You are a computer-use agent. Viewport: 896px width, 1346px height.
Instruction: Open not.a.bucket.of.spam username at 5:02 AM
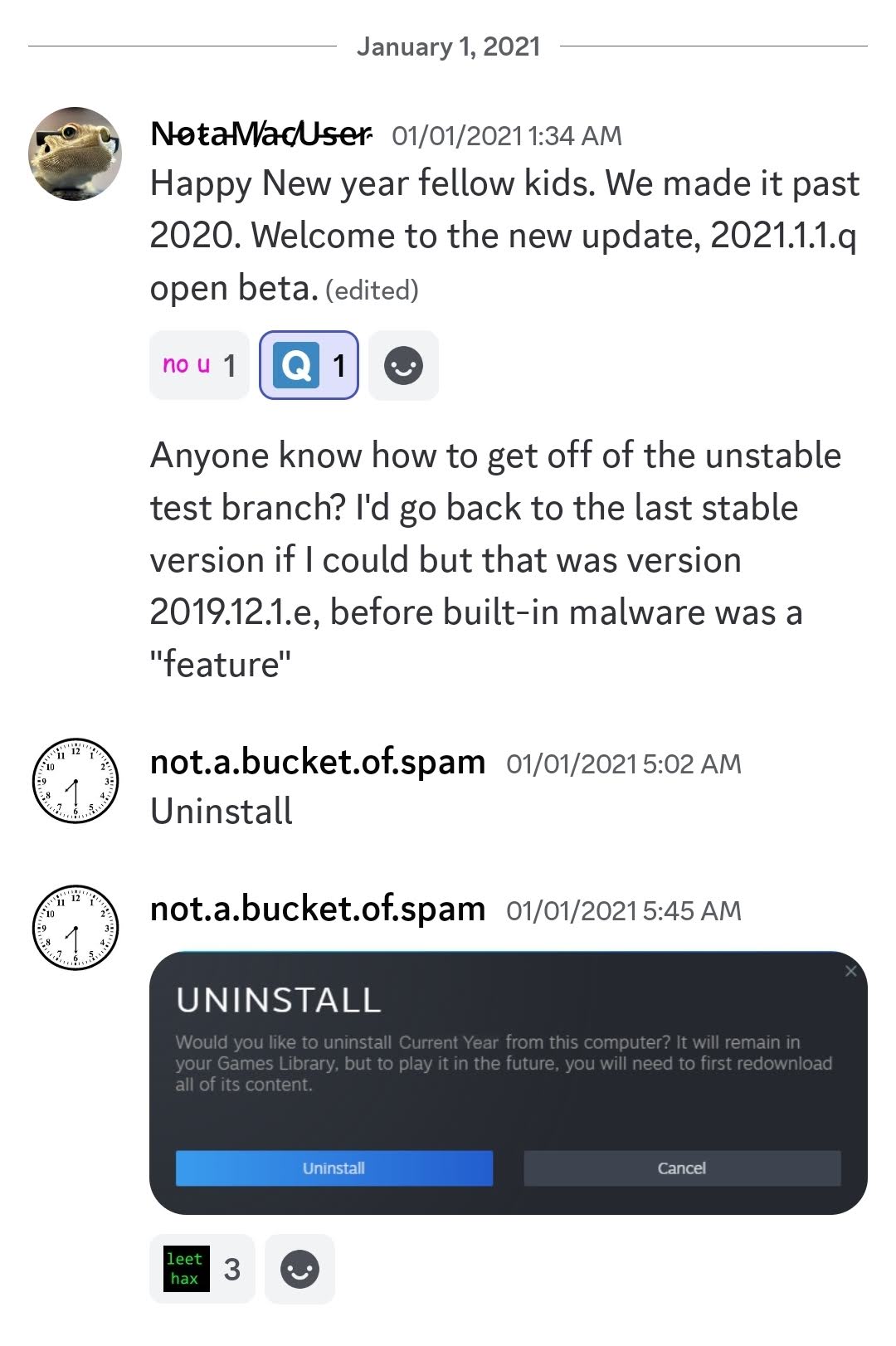click(x=318, y=762)
